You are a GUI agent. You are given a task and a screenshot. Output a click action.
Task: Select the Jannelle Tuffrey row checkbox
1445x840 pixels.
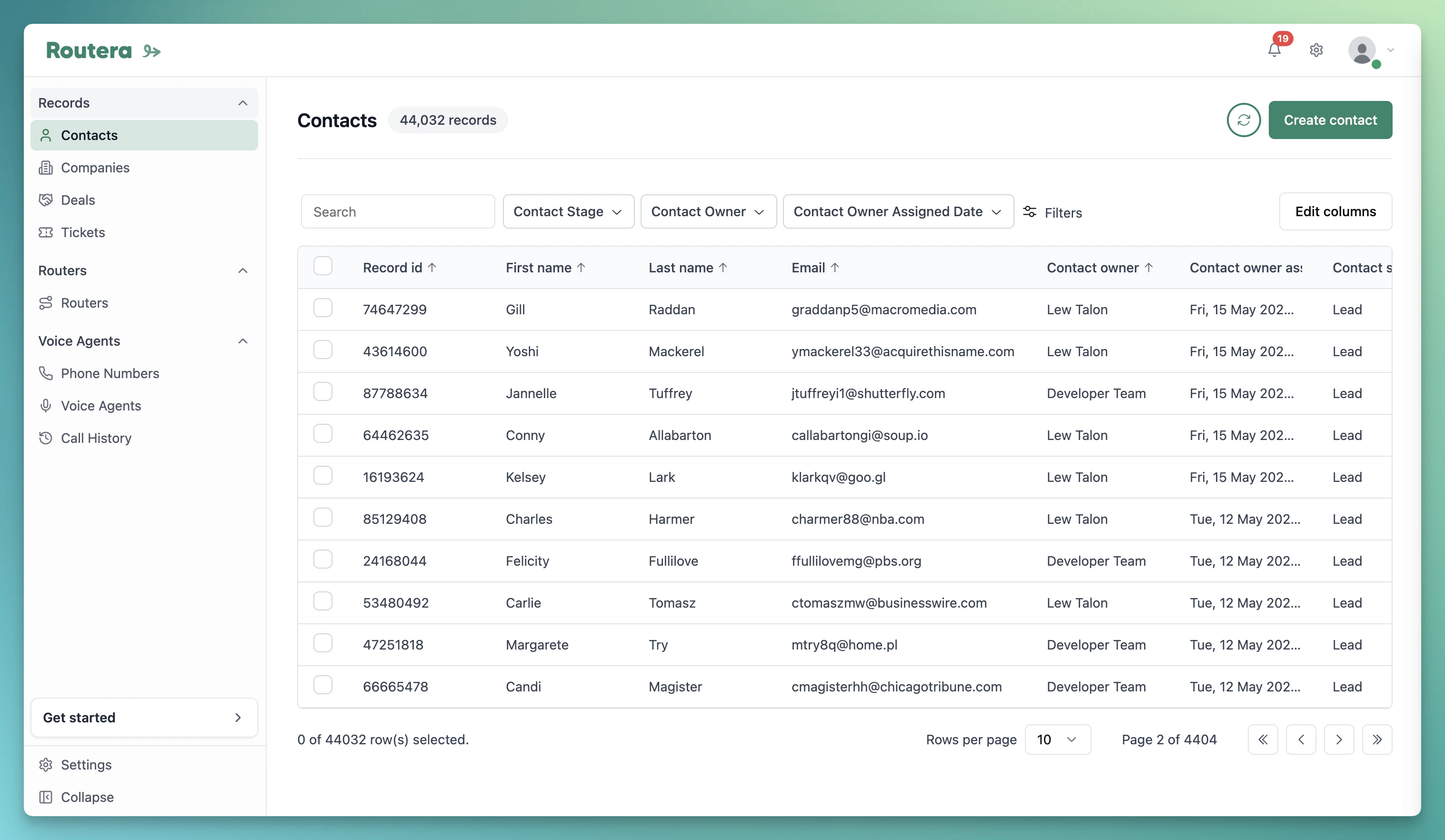[x=323, y=391]
